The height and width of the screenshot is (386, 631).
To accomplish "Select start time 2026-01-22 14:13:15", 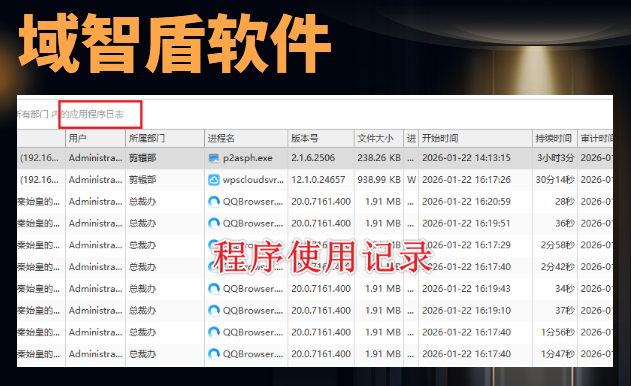I will tap(466, 158).
